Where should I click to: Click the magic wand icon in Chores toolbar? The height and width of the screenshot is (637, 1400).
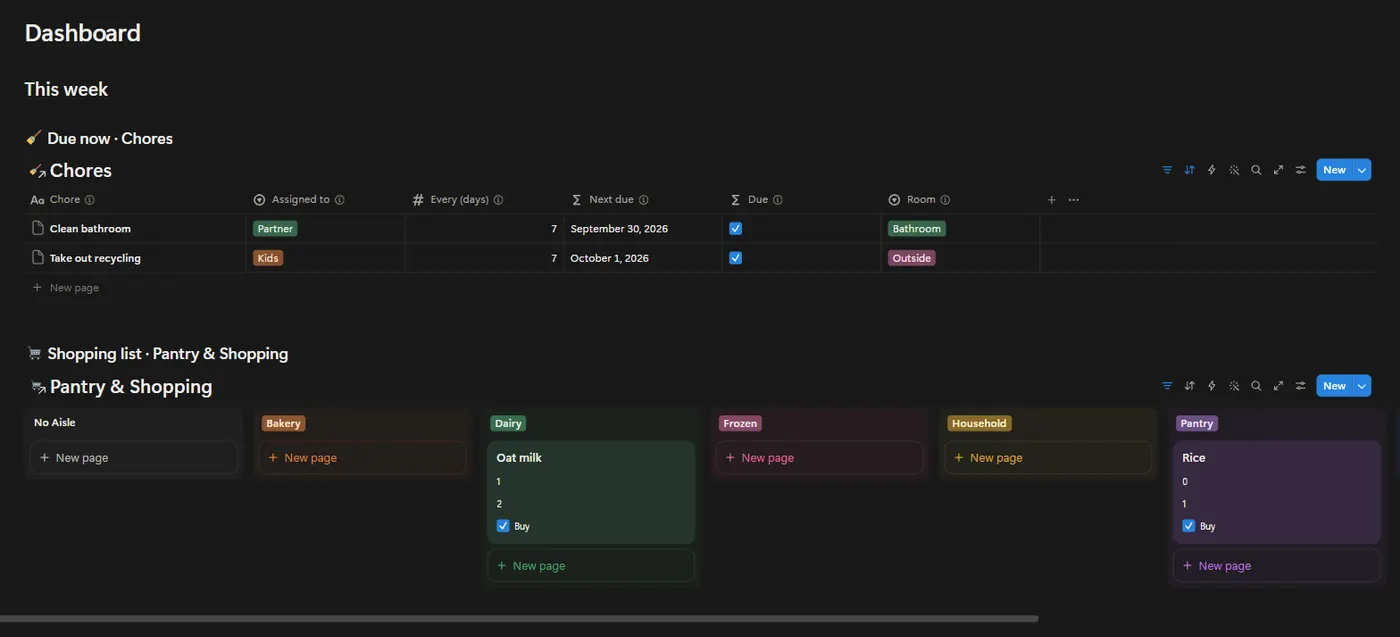coord(1234,170)
